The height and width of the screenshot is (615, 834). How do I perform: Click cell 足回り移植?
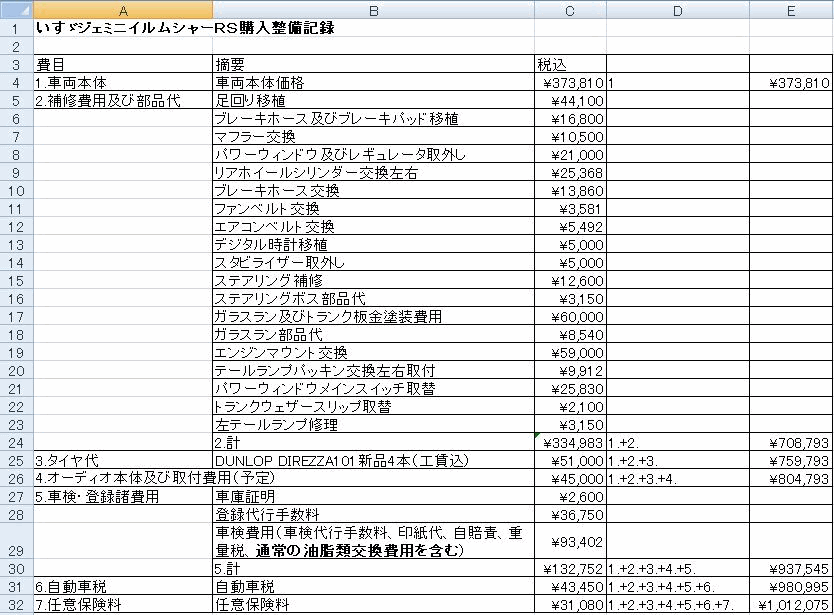click(373, 101)
